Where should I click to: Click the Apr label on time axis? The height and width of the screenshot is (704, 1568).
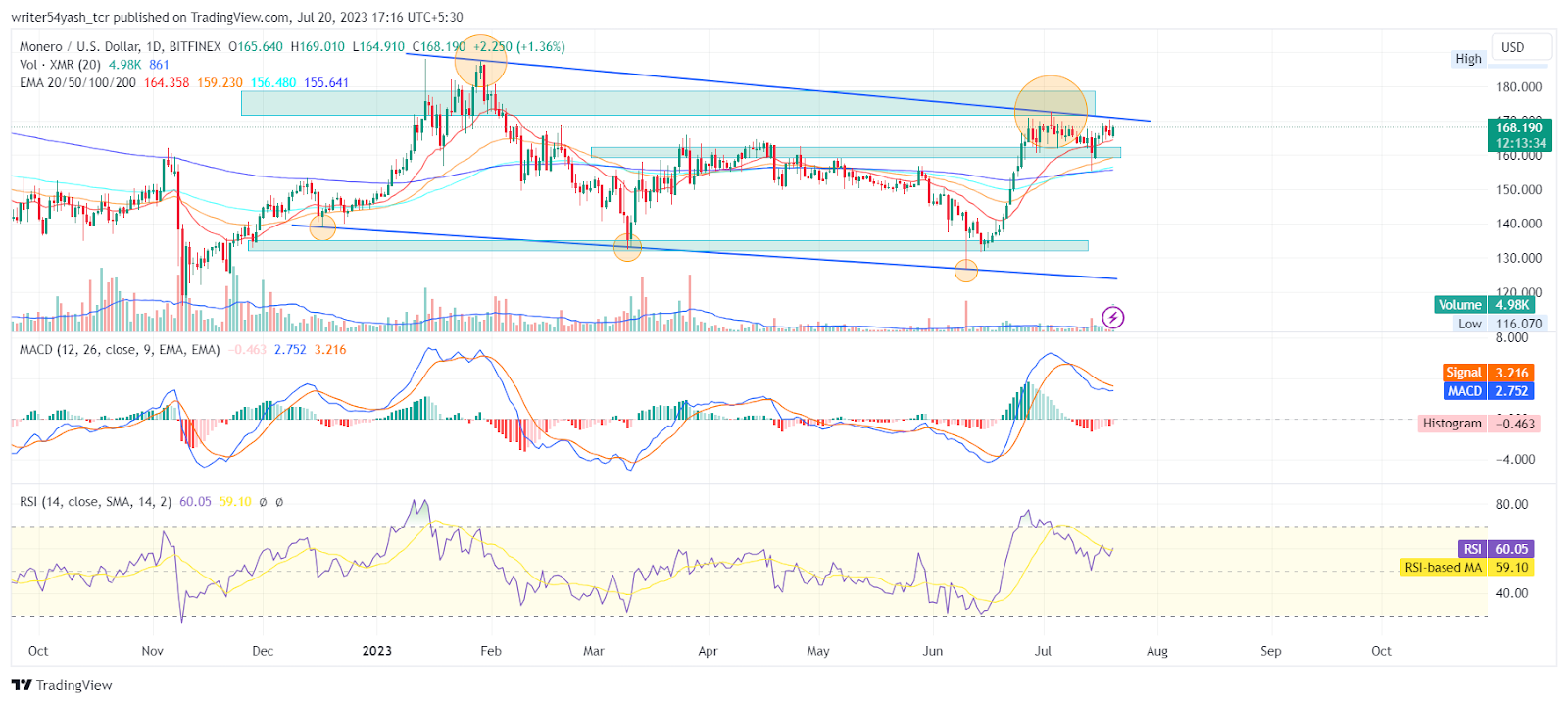pos(708,651)
